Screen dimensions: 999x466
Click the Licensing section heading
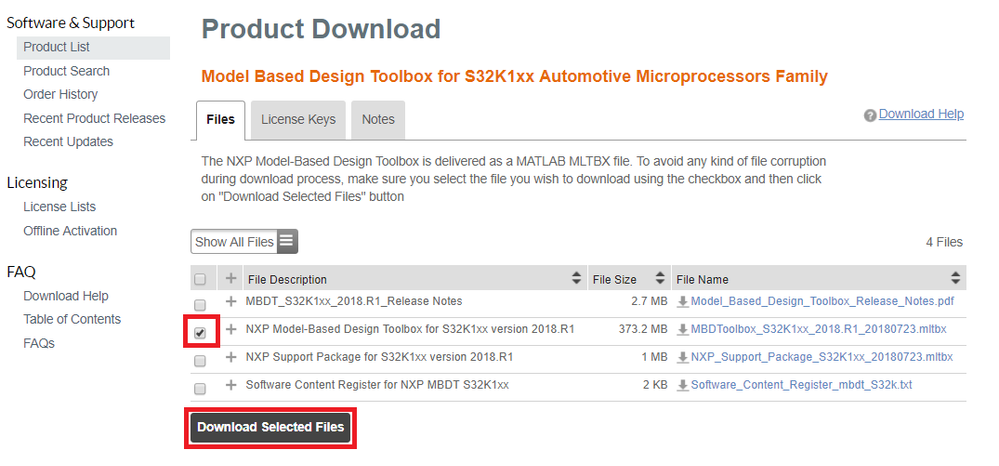(x=37, y=183)
